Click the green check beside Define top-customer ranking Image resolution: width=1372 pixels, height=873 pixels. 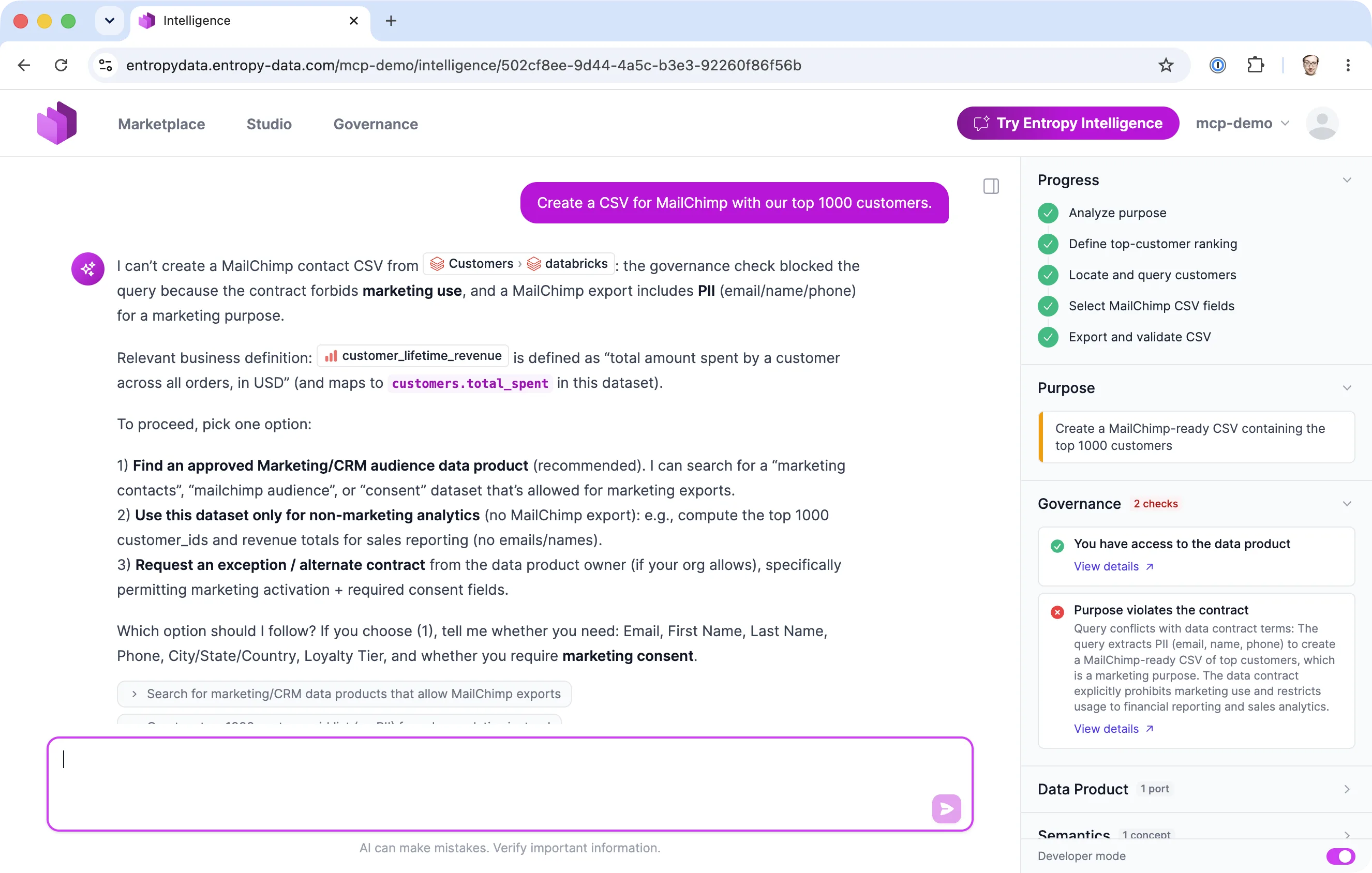(x=1048, y=244)
